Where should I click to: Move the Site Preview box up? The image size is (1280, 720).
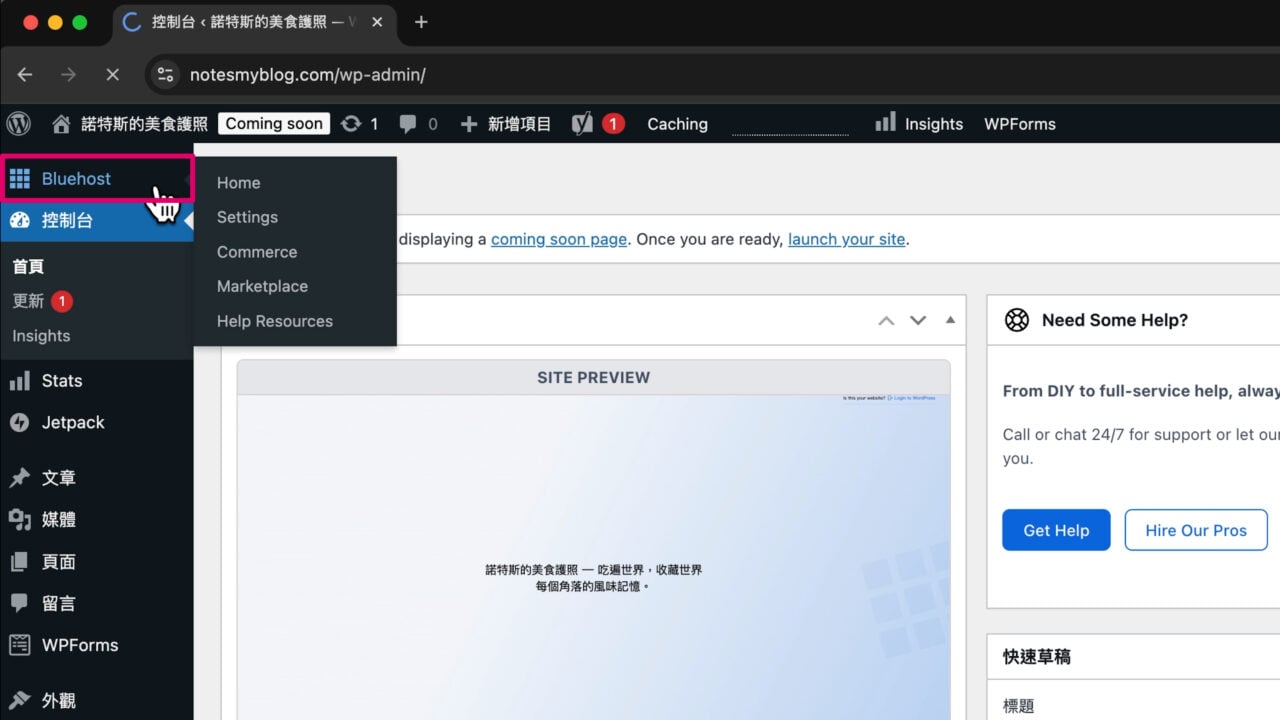(886, 319)
